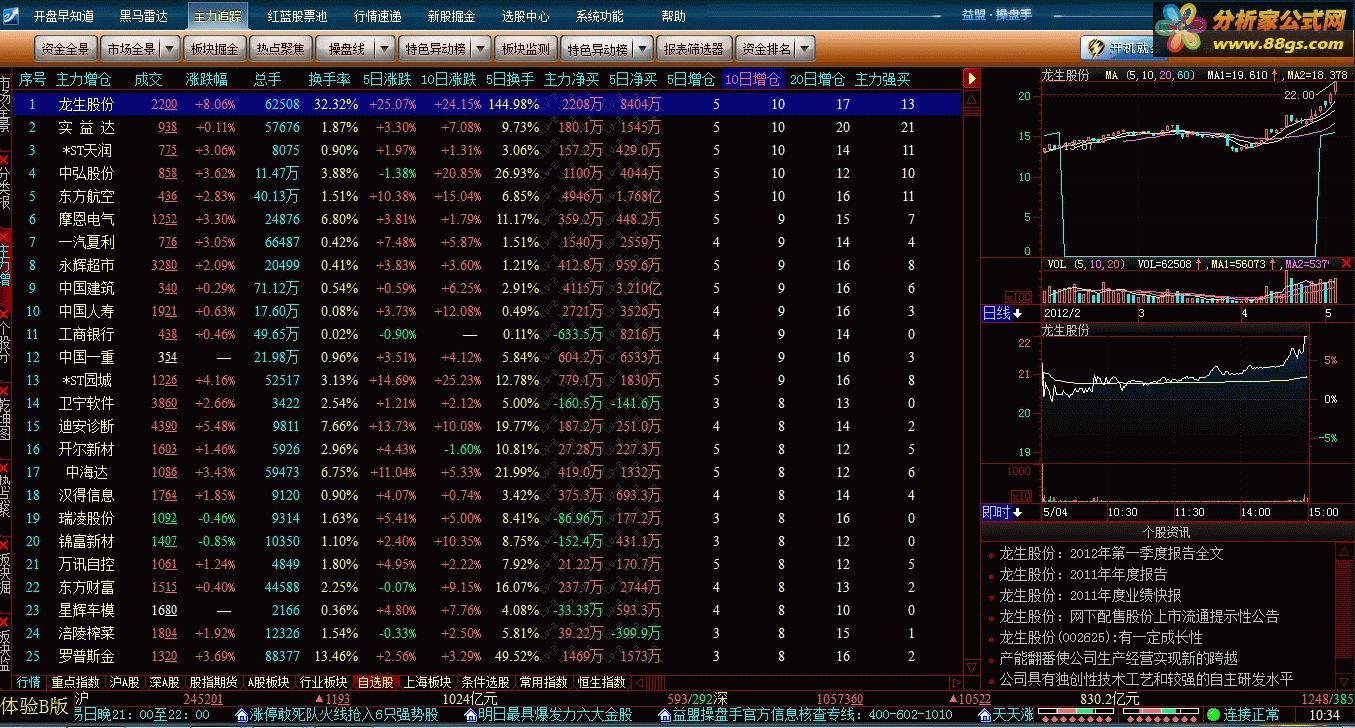
Task: Click the x100 volume scale marker
Action: 1019,297
